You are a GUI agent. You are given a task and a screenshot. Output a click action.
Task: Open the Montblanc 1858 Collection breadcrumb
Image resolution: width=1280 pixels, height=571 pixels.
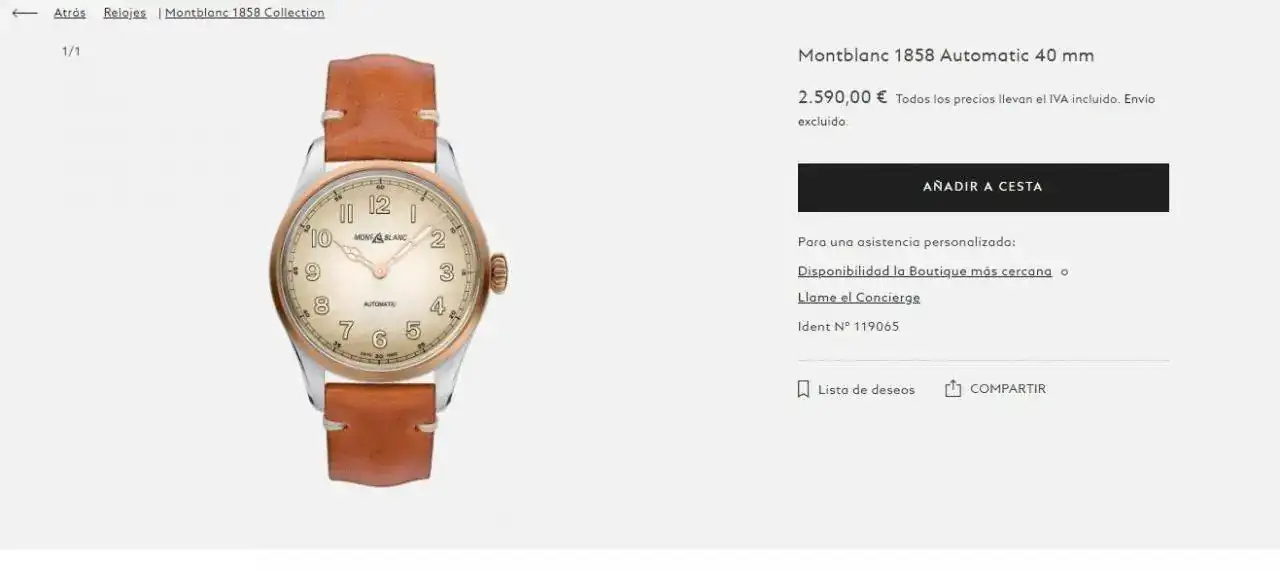(x=245, y=13)
